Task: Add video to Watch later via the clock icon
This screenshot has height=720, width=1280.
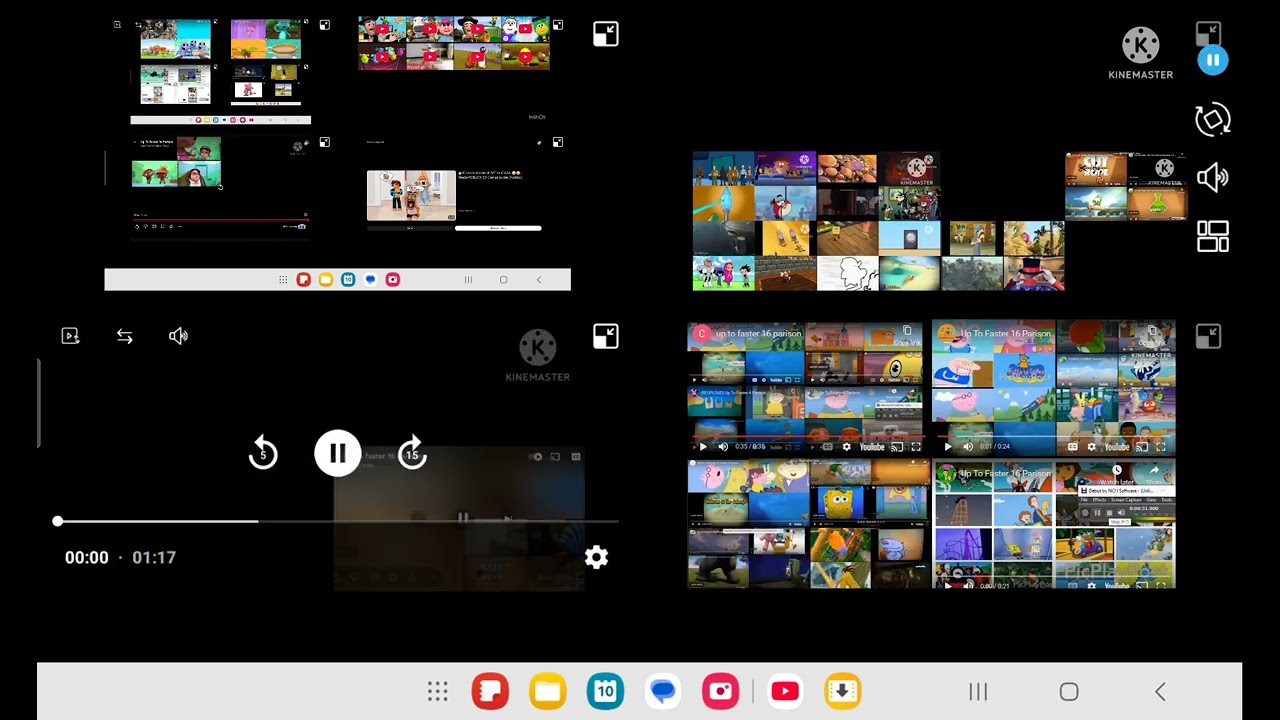Action: (x=1116, y=470)
